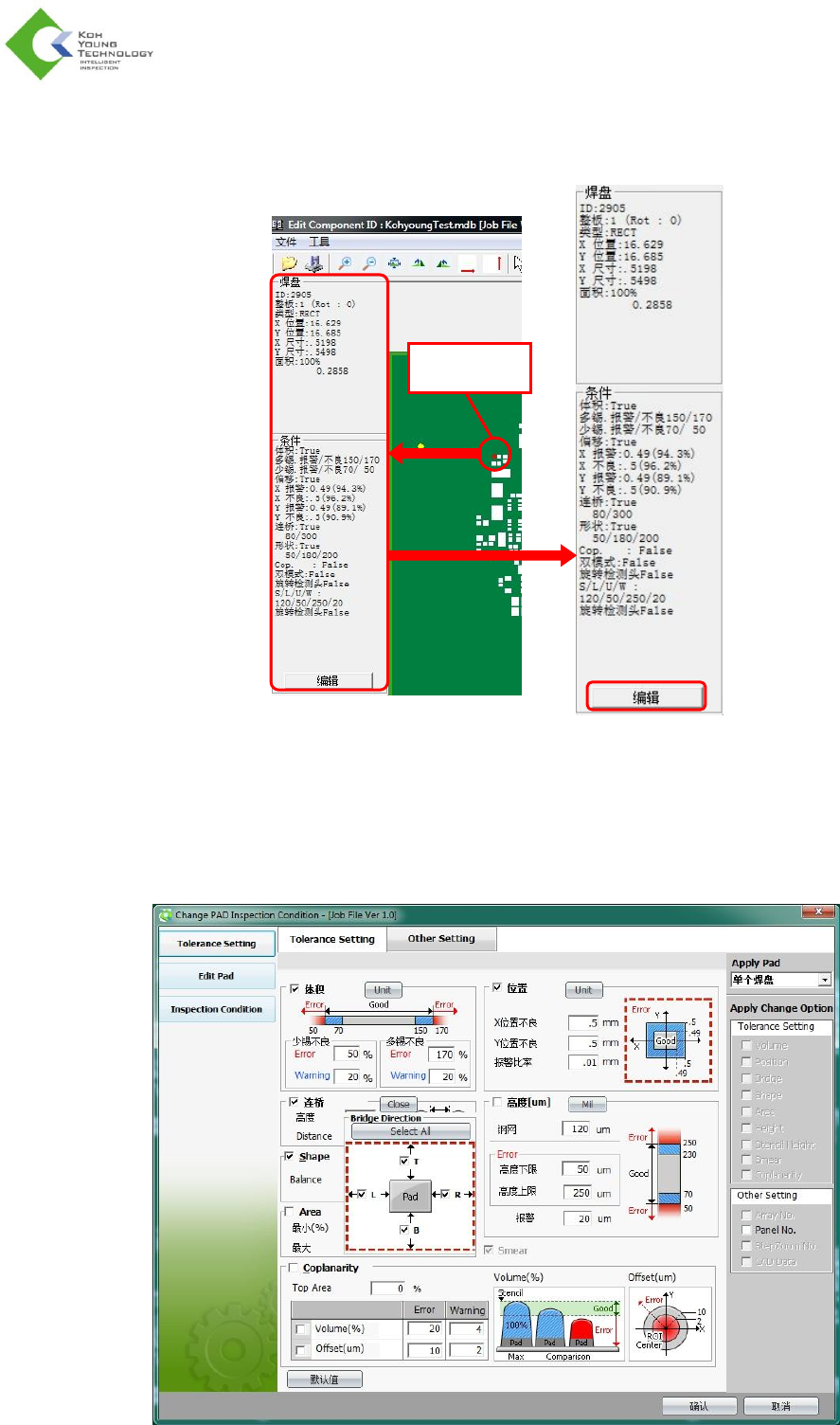Cancel with the 取消 button
This screenshot has height=1425, width=840.
tap(781, 1406)
